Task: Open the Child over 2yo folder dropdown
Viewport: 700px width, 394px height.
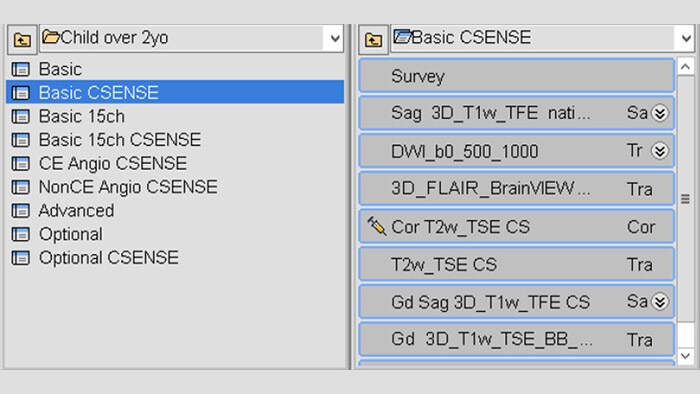Action: [x=335, y=38]
